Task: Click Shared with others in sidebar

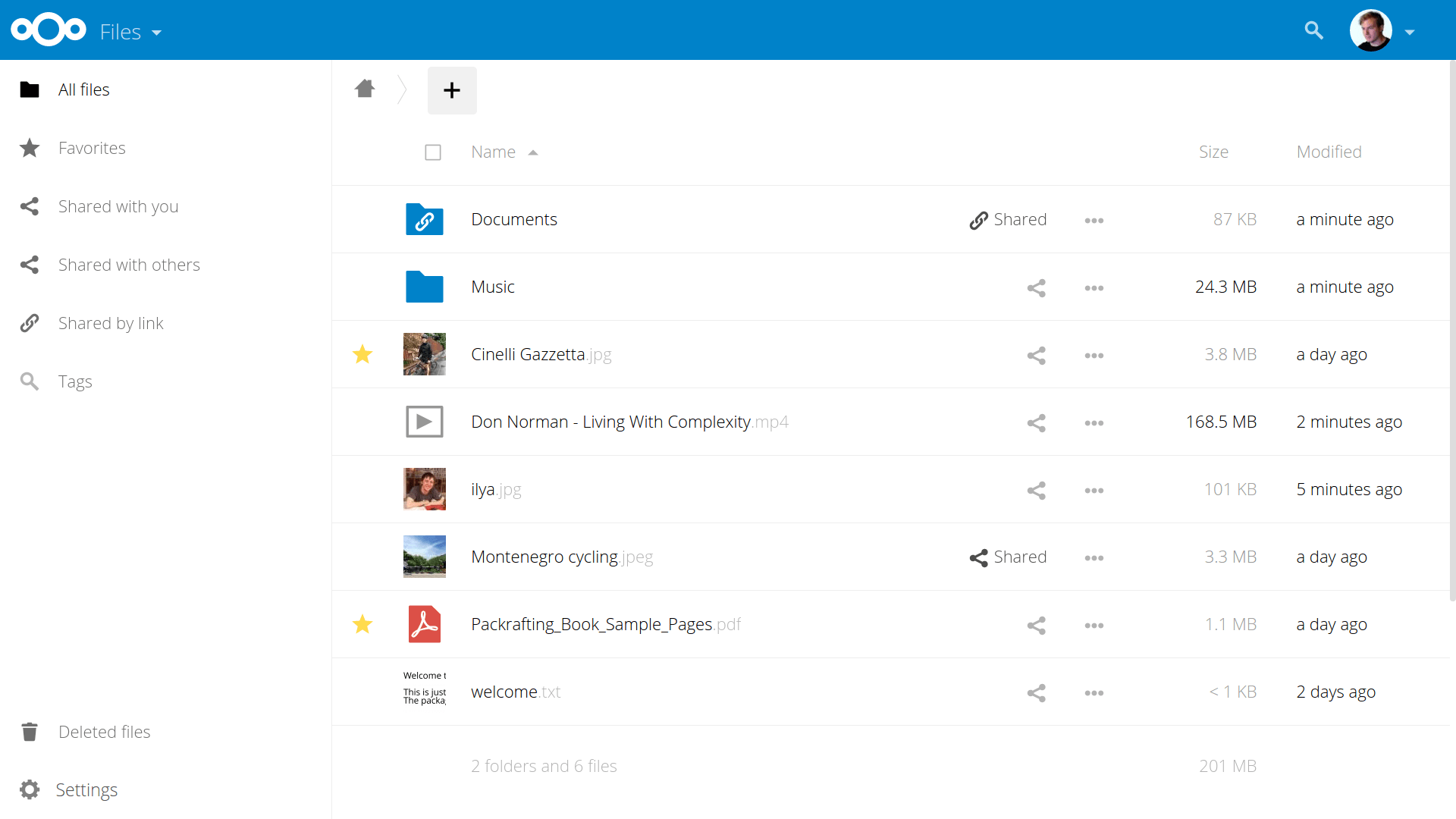Action: point(128,264)
